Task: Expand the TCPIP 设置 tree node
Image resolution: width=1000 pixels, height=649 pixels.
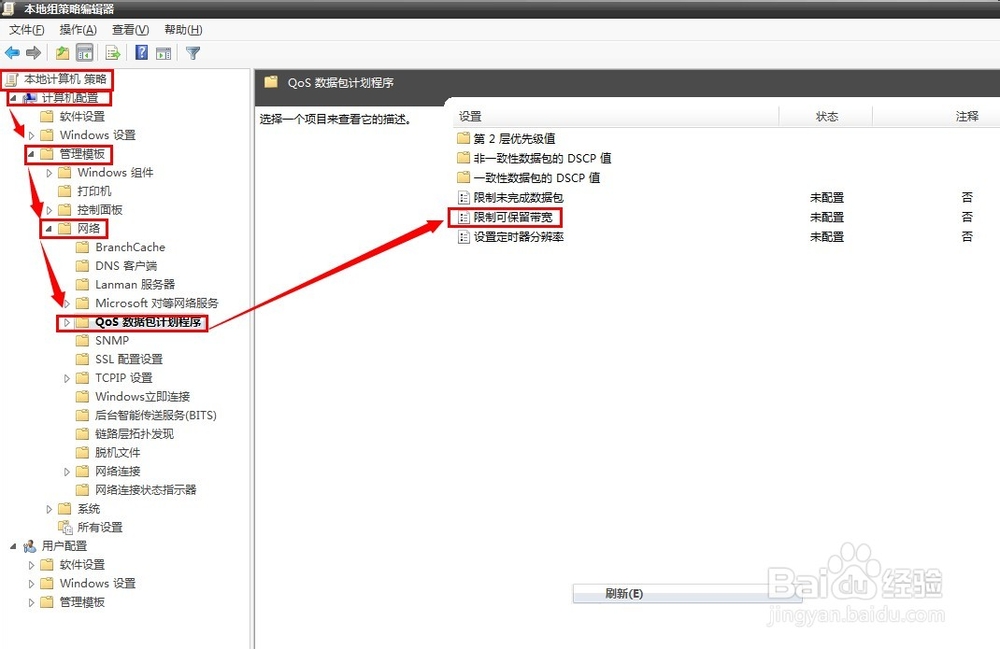Action: (x=67, y=378)
